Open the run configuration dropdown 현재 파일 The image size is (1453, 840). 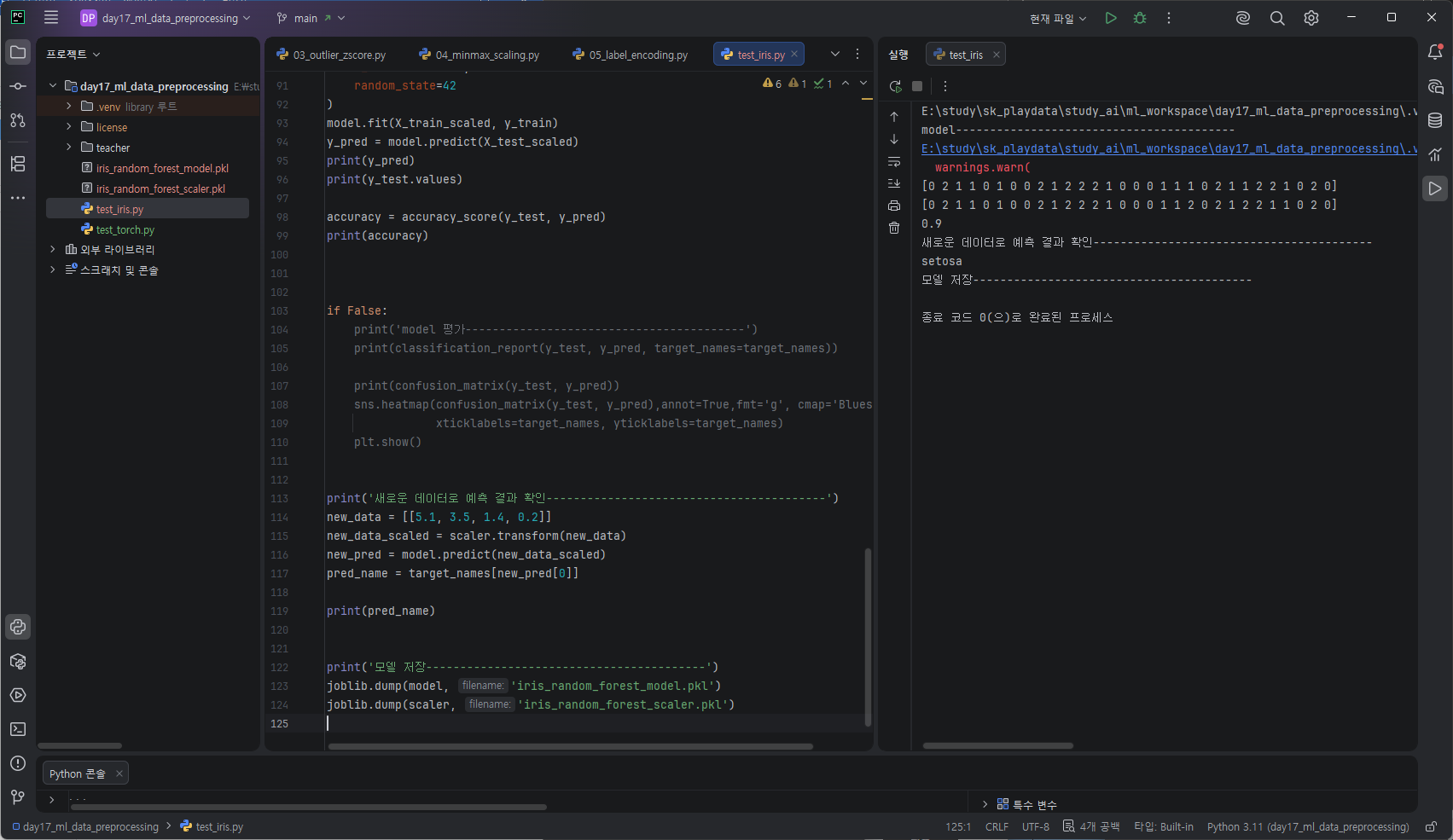[1058, 18]
